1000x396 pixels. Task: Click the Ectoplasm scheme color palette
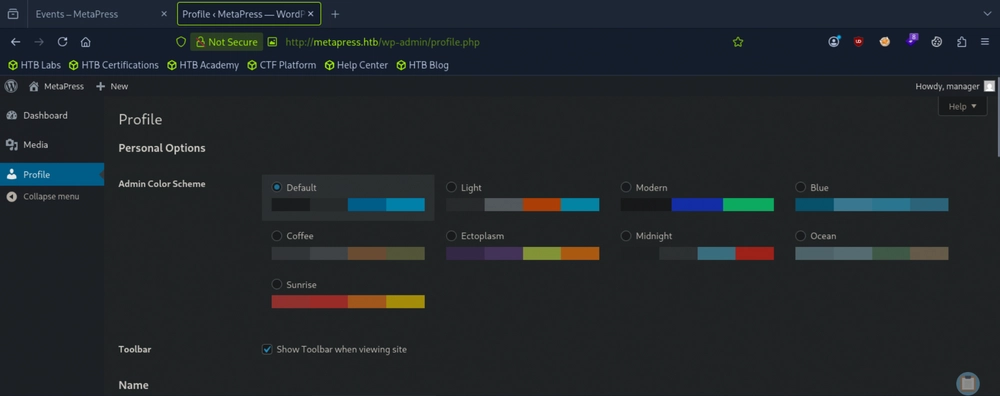coord(523,253)
